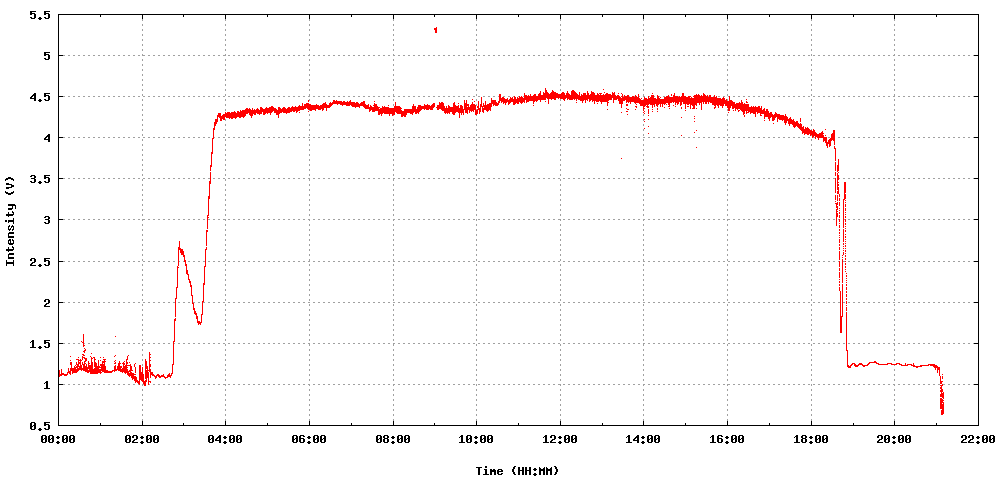Screen dimensions: 1000x480
Task: Click the 1 y-axis tick label
Action: pos(46,384)
